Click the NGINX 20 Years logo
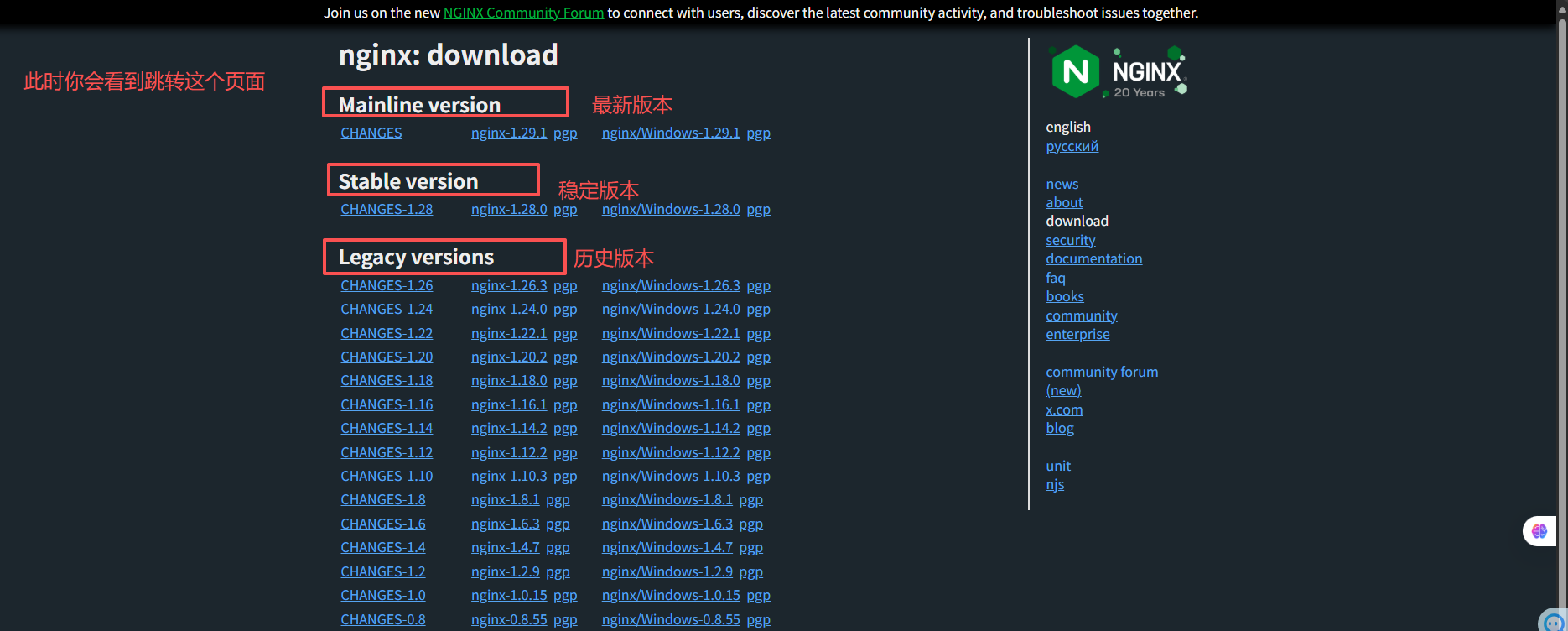 [x=1119, y=71]
